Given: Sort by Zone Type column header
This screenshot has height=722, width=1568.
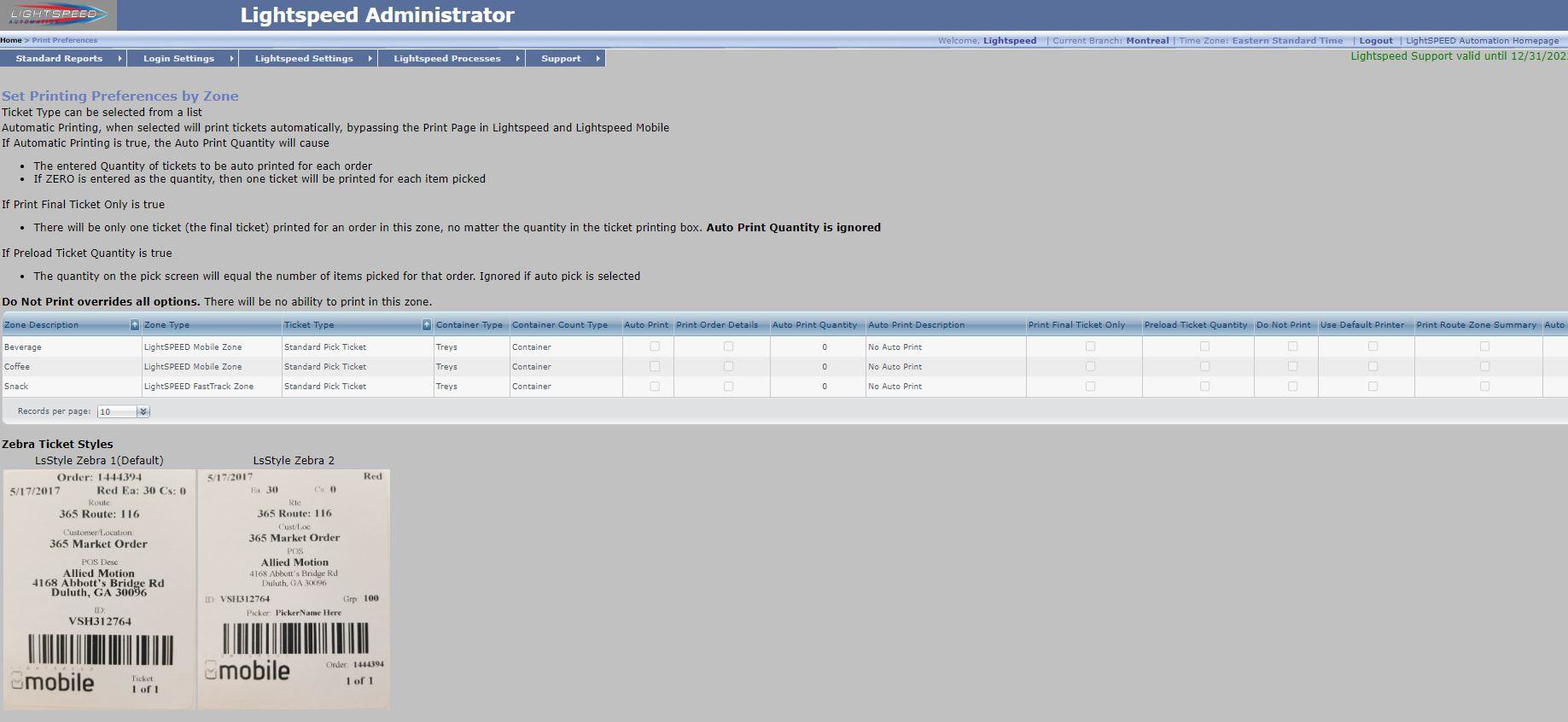Looking at the screenshot, I should tap(166, 325).
